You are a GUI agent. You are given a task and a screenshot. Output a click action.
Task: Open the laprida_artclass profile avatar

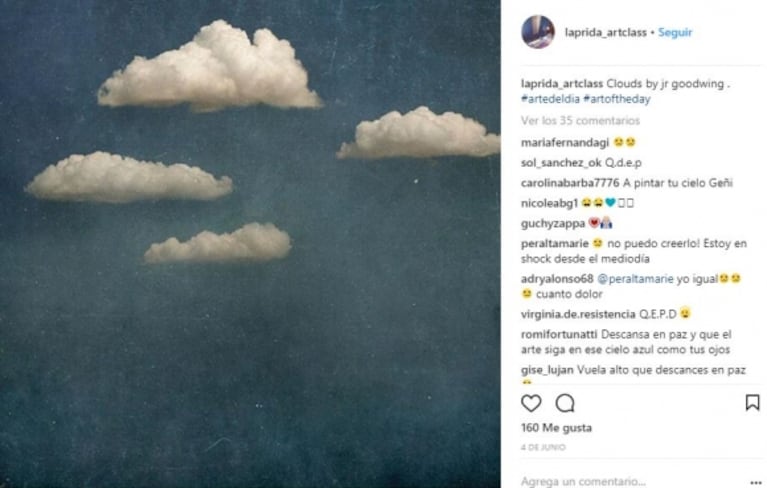[x=538, y=32]
